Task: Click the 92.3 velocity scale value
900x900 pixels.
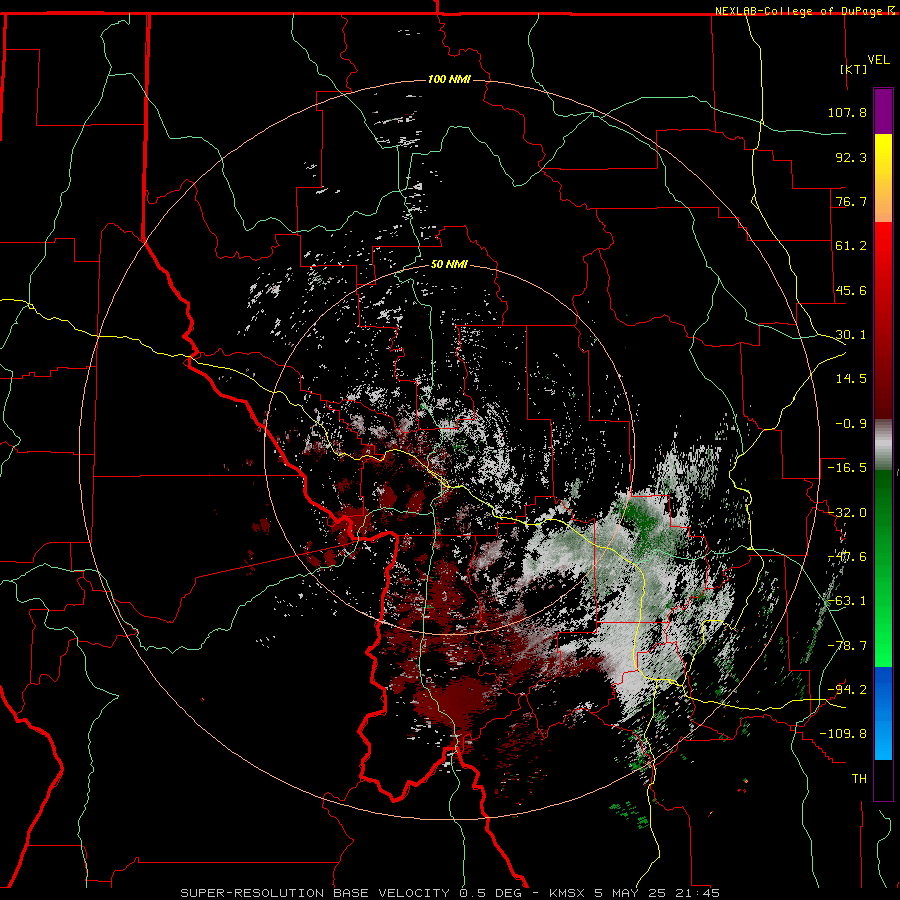Action: click(x=851, y=157)
